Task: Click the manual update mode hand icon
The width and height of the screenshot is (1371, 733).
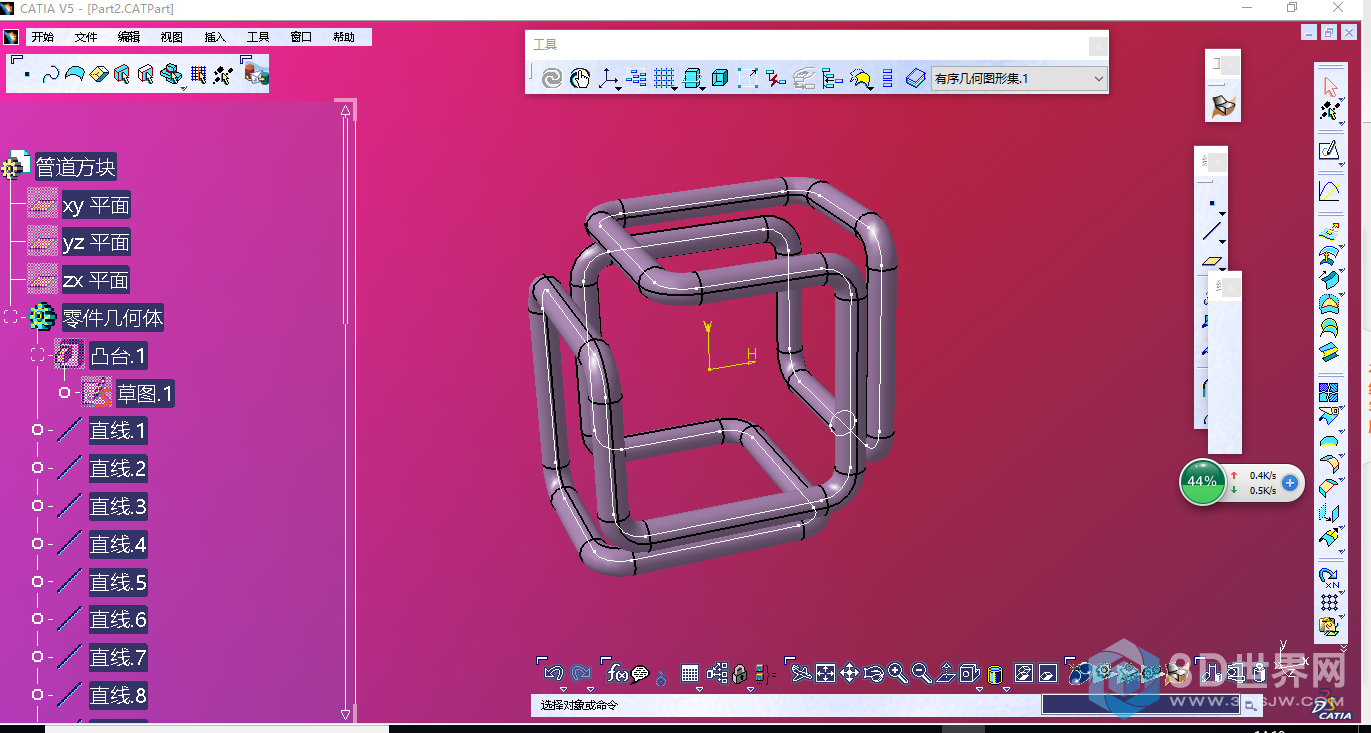Action: pyautogui.click(x=580, y=78)
